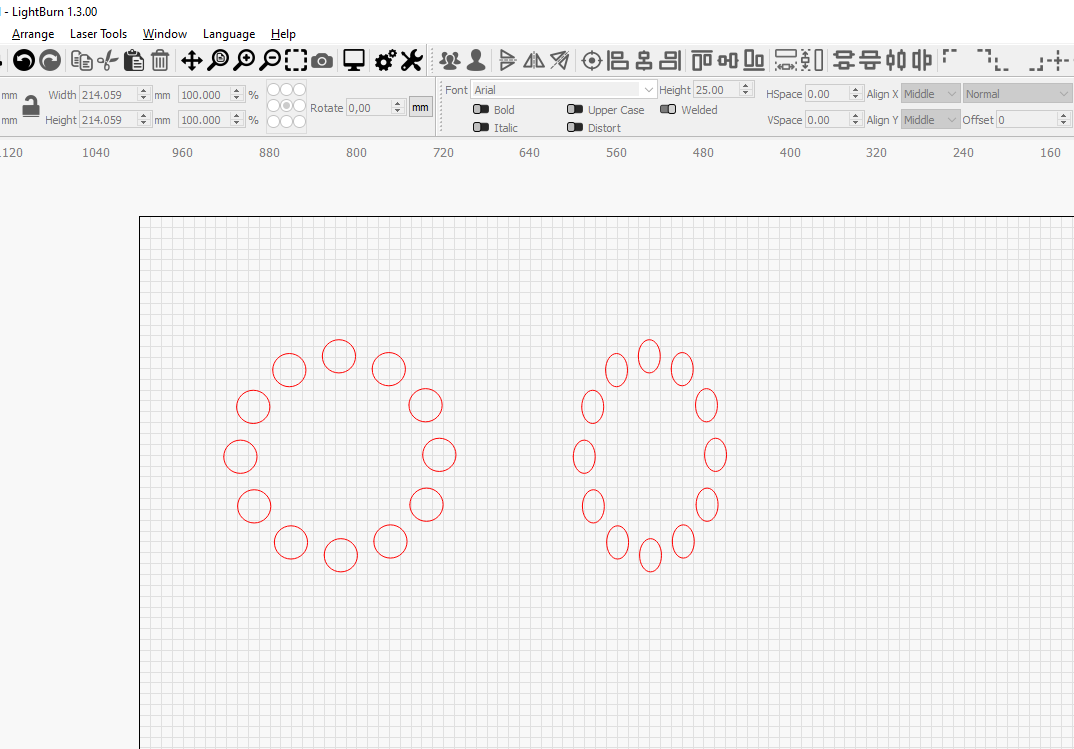Cut selection with the scissors icon
1074x749 pixels.
pos(108,61)
